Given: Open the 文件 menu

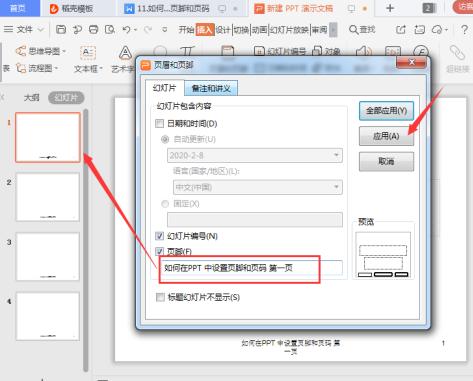Looking at the screenshot, I should (x=25, y=30).
